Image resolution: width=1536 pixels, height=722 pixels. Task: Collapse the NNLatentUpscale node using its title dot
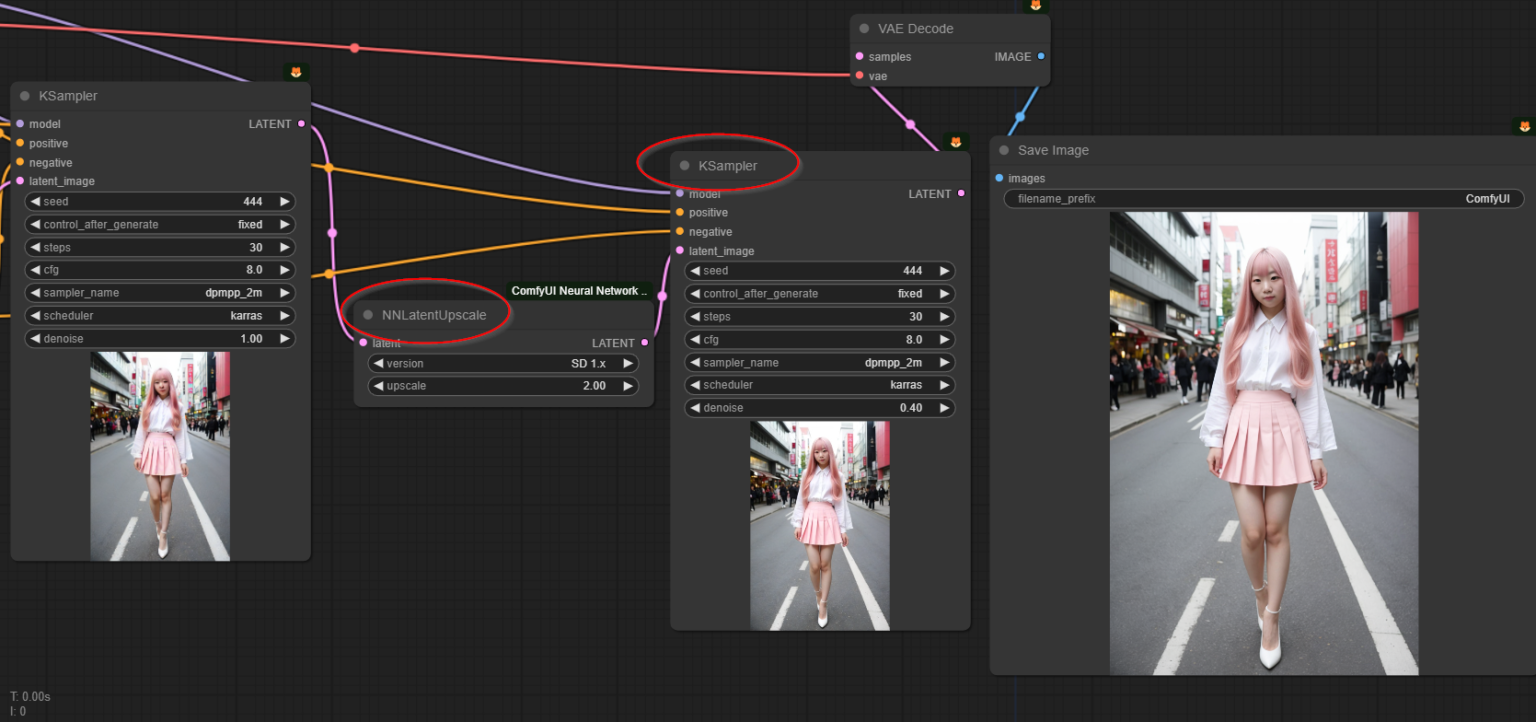(369, 315)
